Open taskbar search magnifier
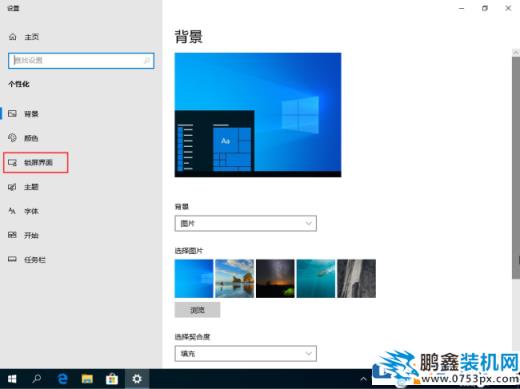 pos(37,379)
